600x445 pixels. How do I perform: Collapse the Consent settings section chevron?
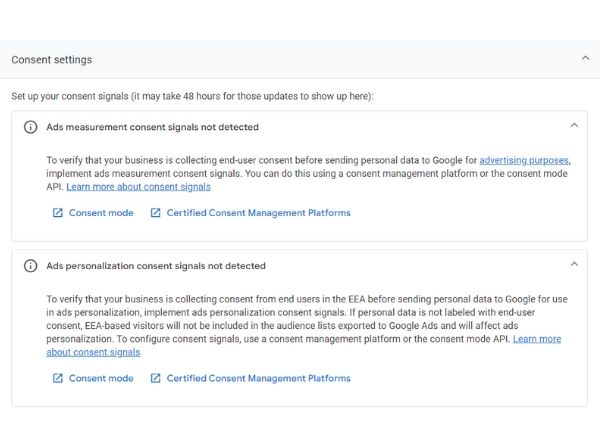tap(585, 59)
